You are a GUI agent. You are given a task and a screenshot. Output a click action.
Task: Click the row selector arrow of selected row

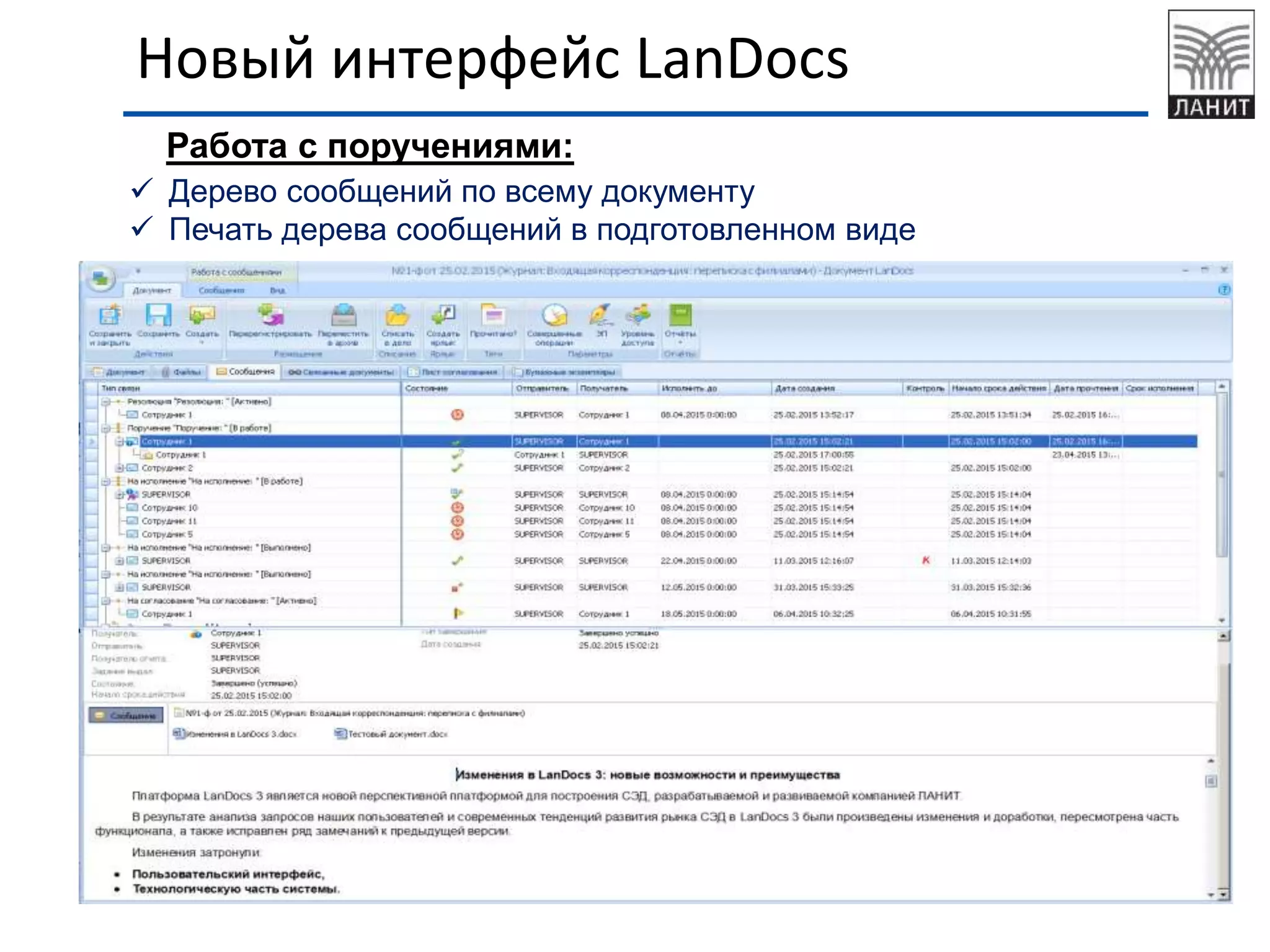click(91, 442)
